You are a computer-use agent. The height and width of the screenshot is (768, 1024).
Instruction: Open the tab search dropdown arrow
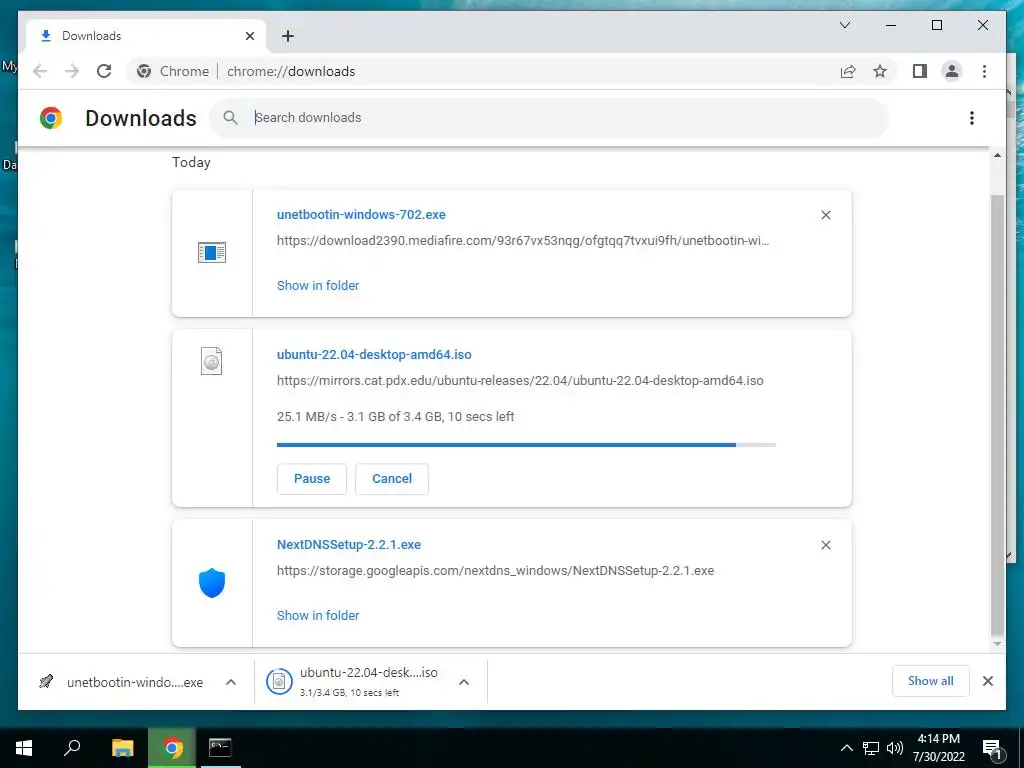[x=844, y=25]
